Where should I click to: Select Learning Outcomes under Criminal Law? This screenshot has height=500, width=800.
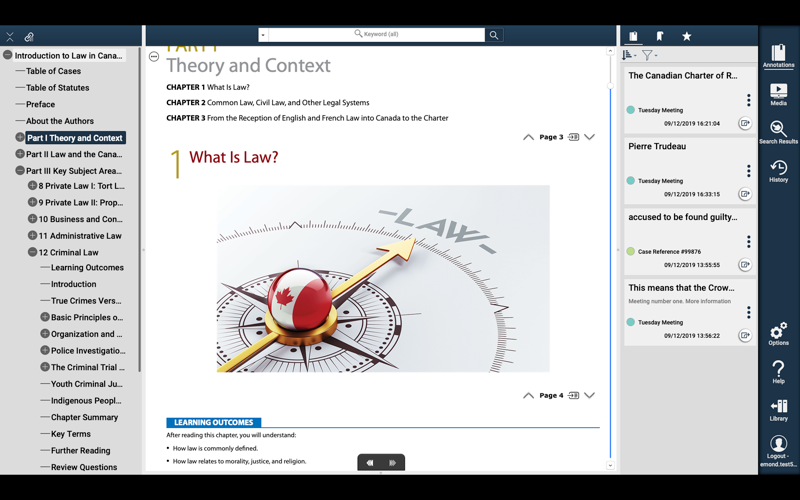coord(87,267)
